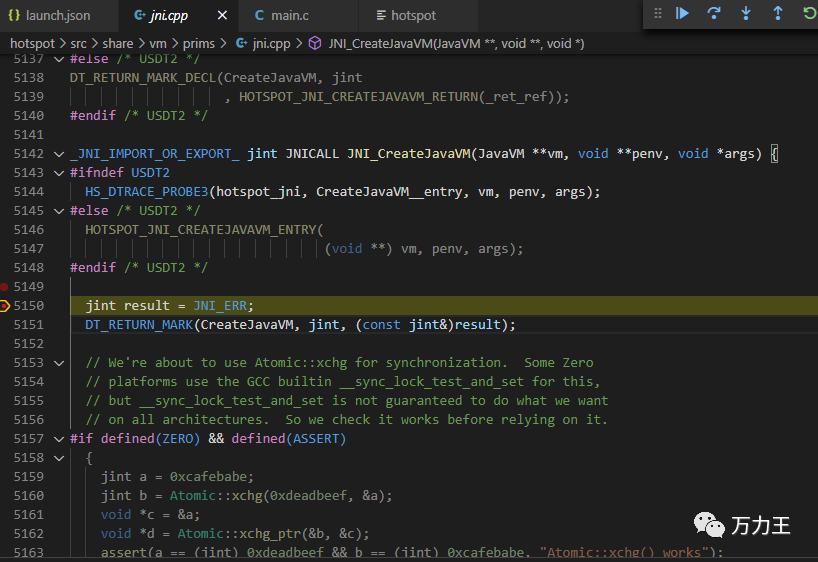The width and height of the screenshot is (818, 562).
Task: Collapse the #if defined(ZERO) block at 5157
Action: [x=60, y=438]
